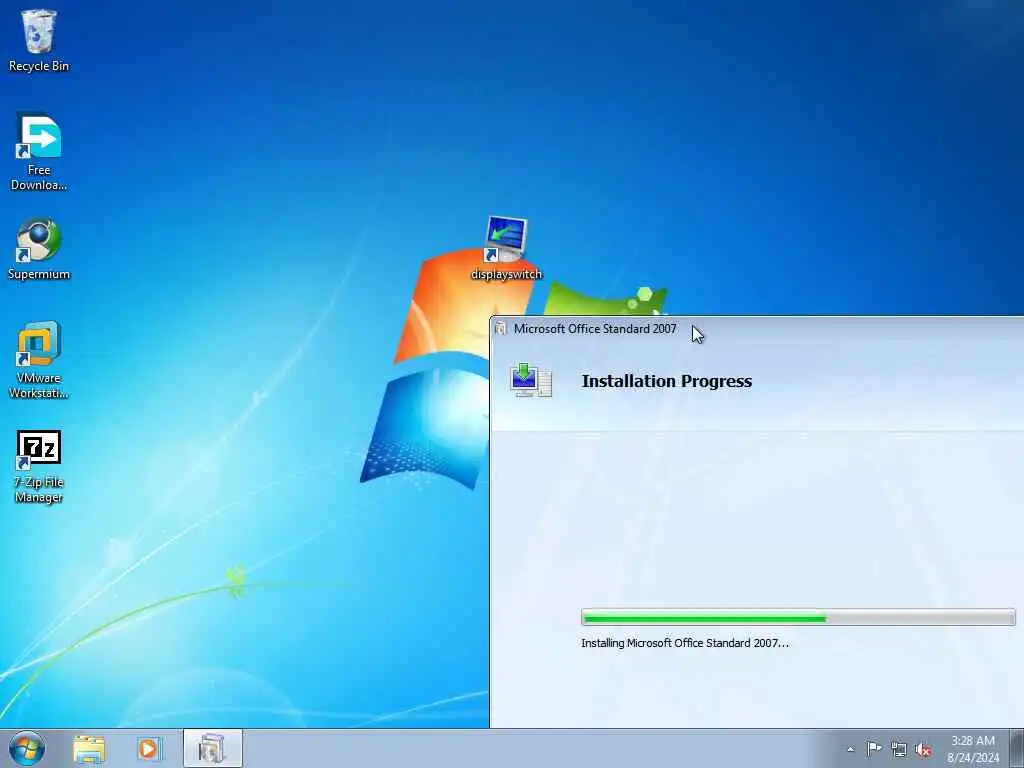Open the Recycle Bin desktop icon
Image resolution: width=1024 pixels, height=768 pixels.
(x=39, y=40)
